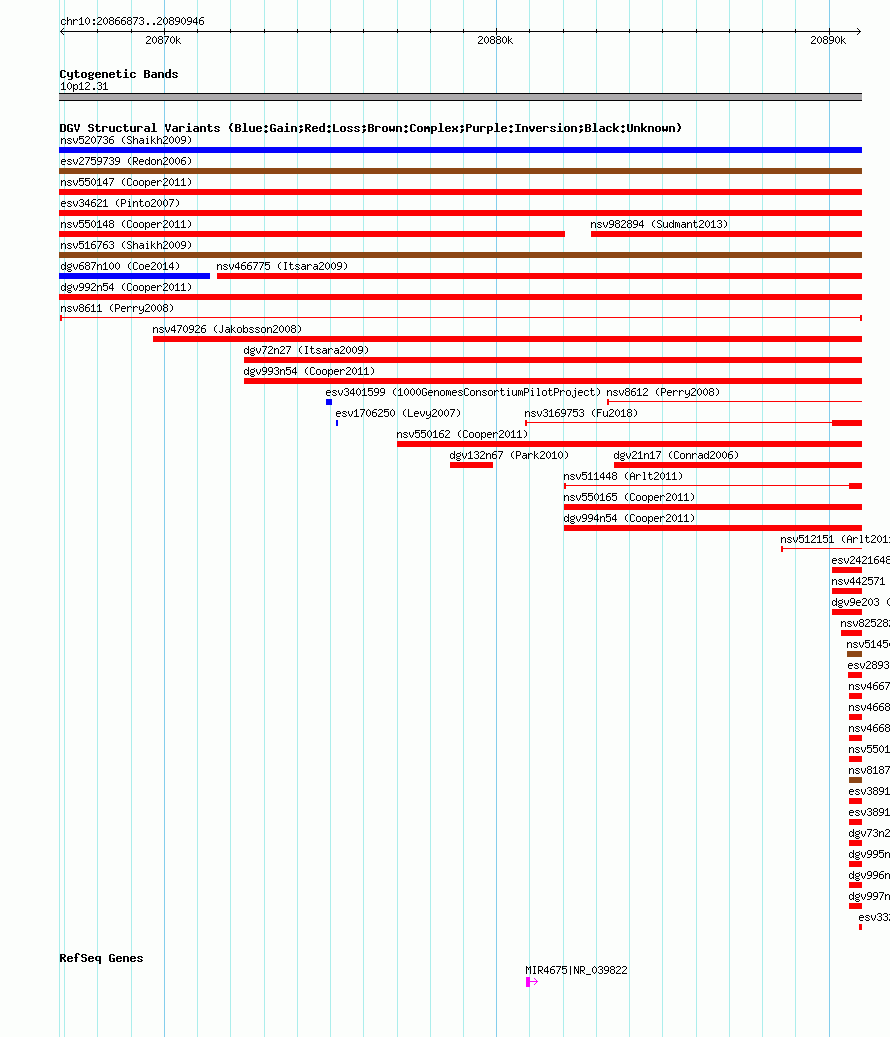
Task: Click nsv3169753 (Fu2018) label
Action: click(x=581, y=413)
